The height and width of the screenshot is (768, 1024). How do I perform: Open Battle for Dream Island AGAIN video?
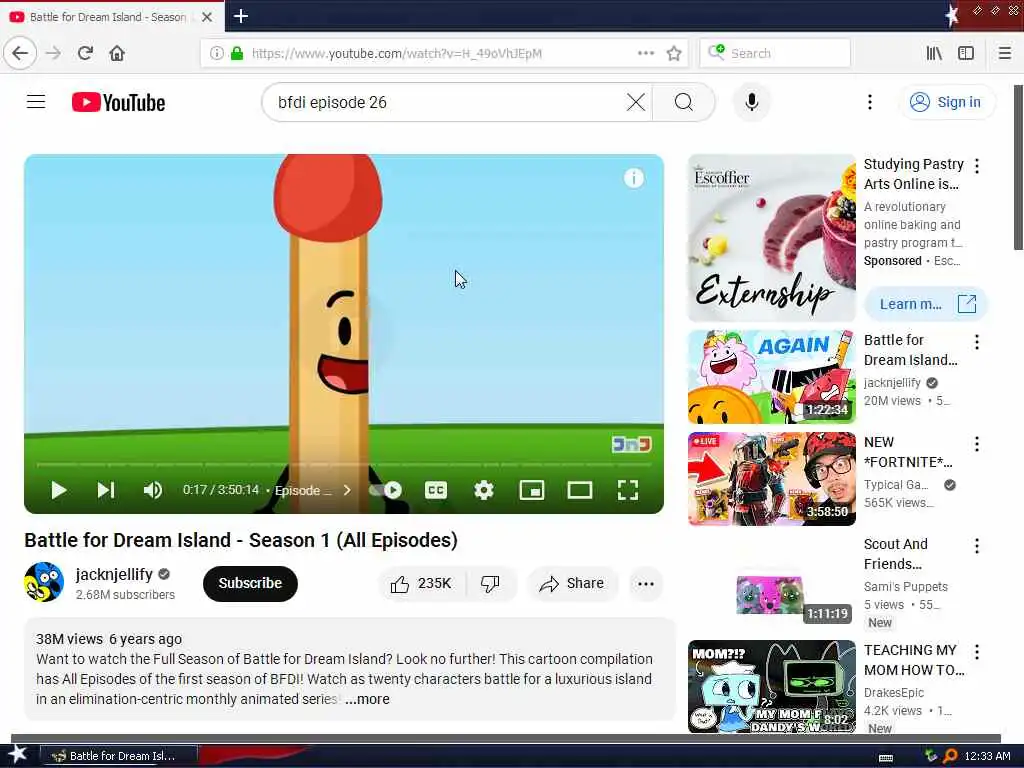tap(771, 377)
